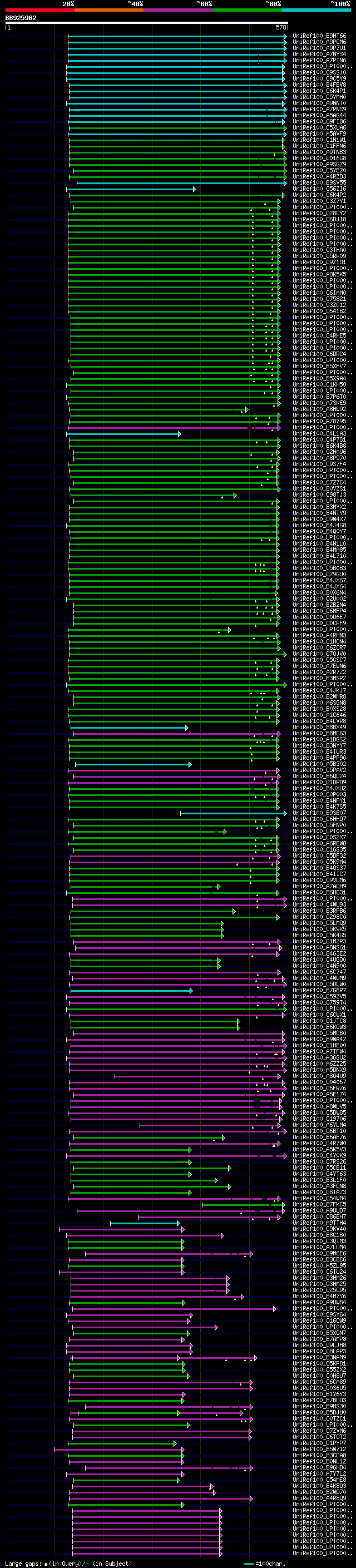This screenshot has height=1568, width=356.
Task: Open hit UniRef100_Q6BT10
Action: 319,1131
